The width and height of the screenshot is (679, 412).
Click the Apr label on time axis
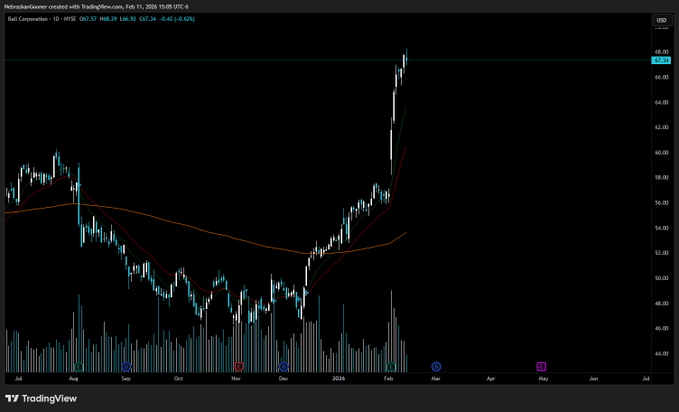[490, 380]
